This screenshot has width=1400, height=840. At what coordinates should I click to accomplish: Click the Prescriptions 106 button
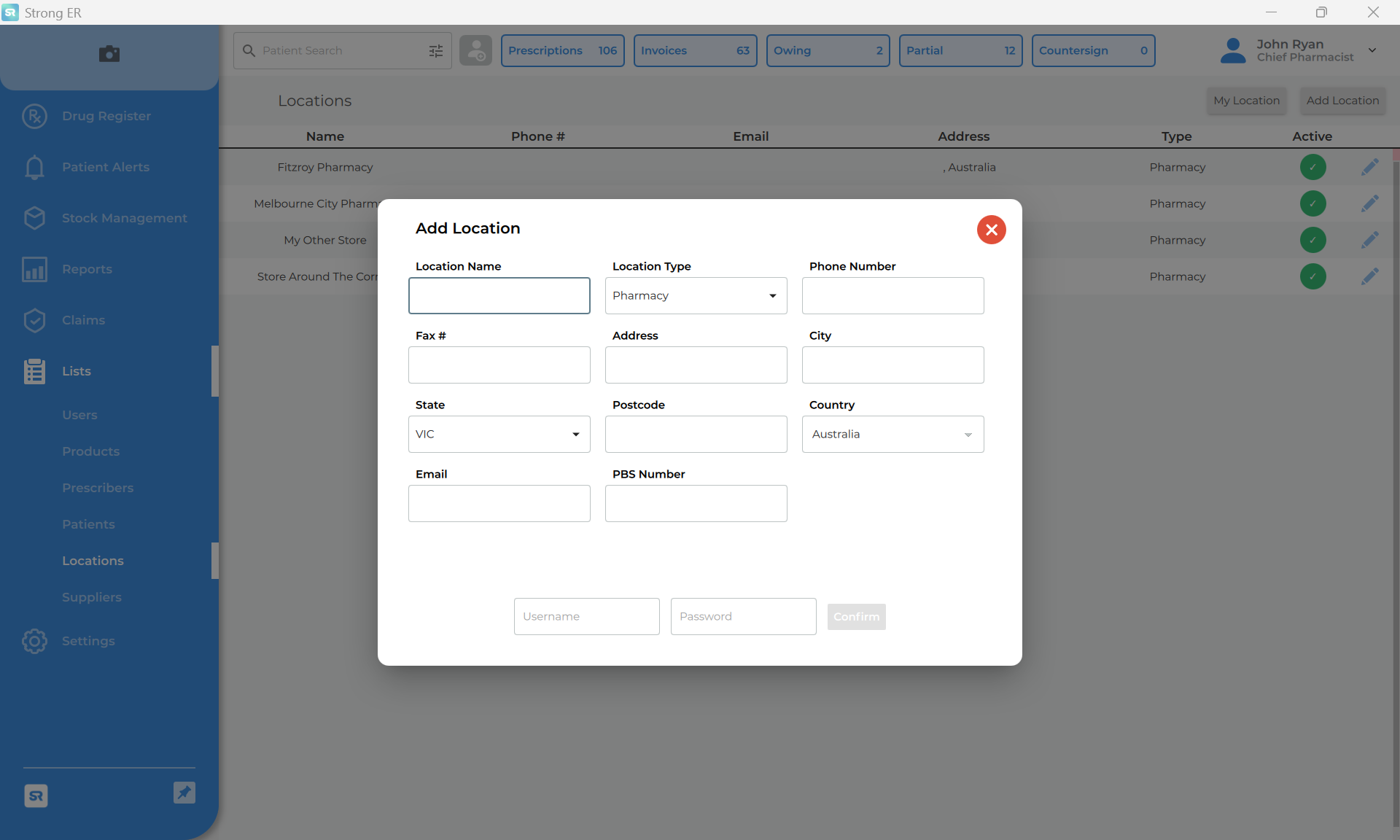[563, 50]
